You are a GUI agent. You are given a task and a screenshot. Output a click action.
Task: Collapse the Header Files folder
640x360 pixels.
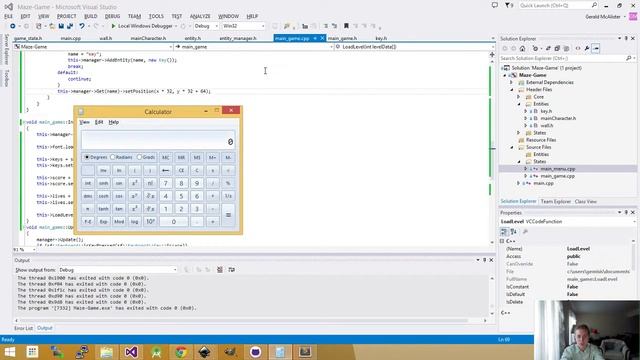coord(512,89)
